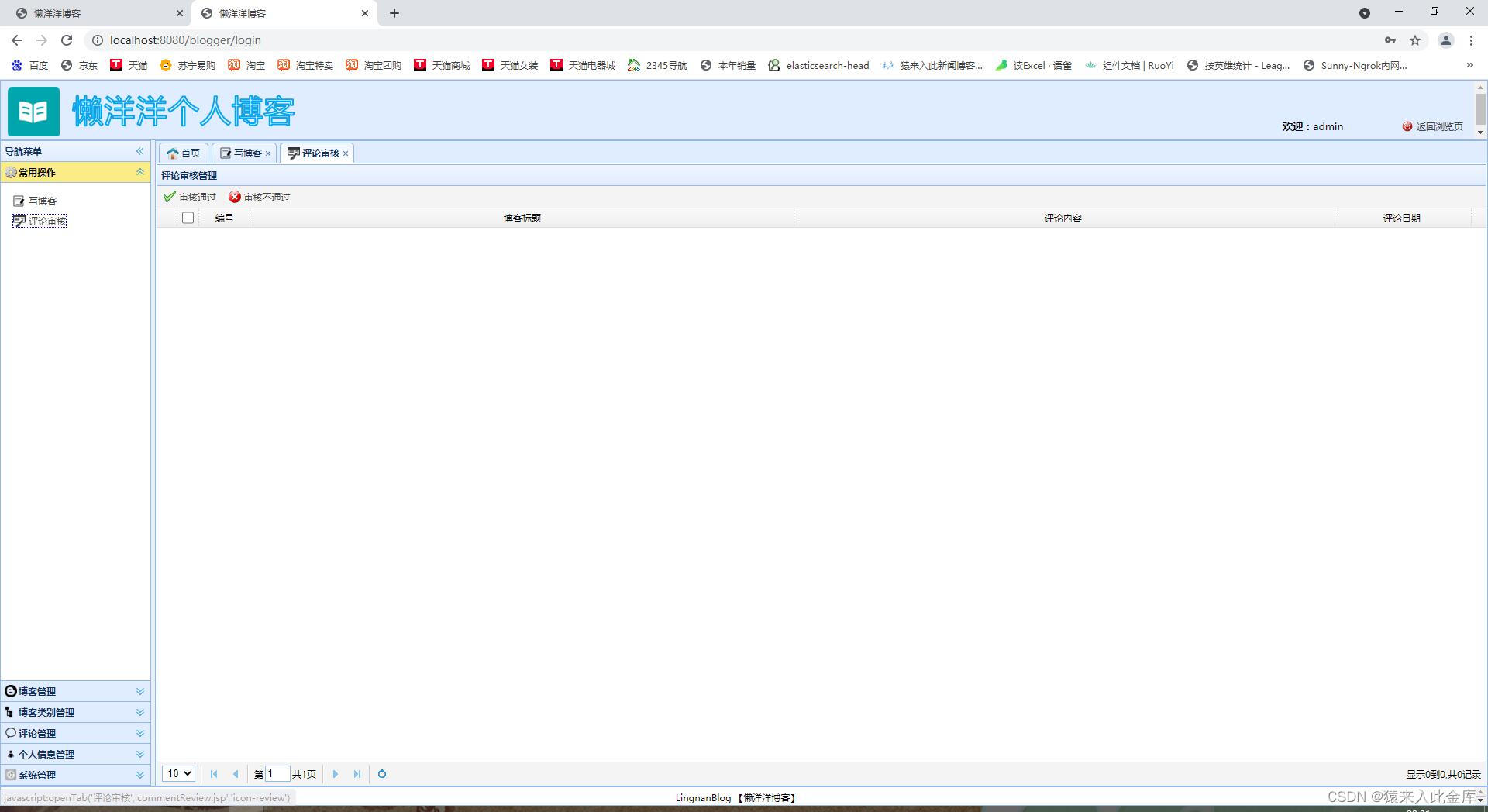Open the tab search dropdown button
The width and height of the screenshot is (1488, 812).
tap(1365, 13)
